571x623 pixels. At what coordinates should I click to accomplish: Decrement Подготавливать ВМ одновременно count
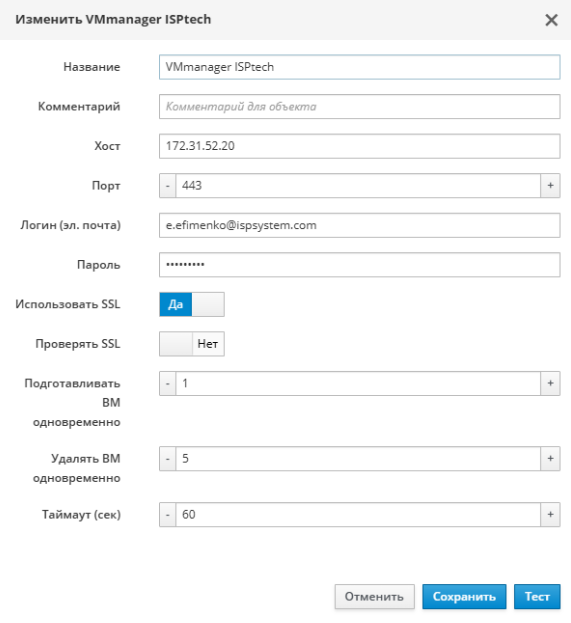[168, 383]
